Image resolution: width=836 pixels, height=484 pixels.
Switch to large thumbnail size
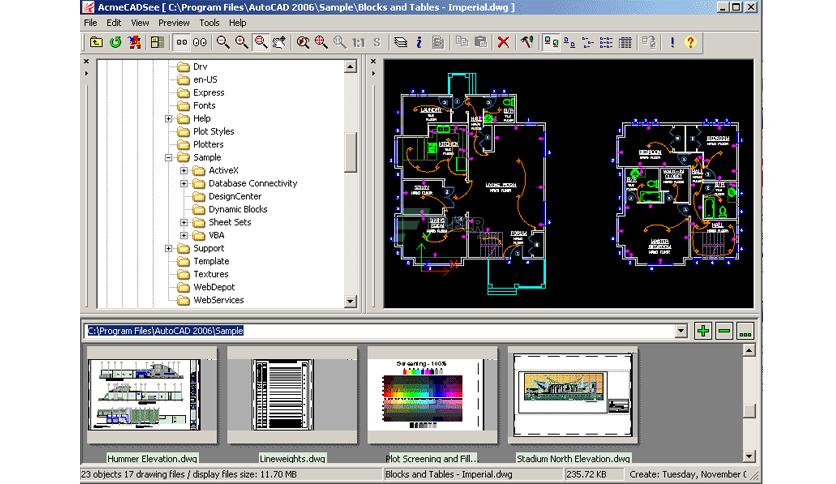pos(200,42)
